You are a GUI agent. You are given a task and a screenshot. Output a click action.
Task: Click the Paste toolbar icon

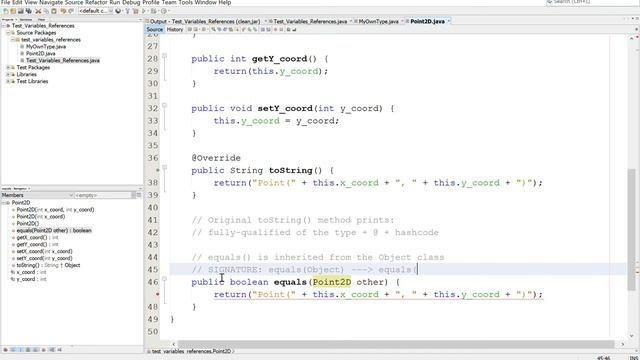(54, 11)
